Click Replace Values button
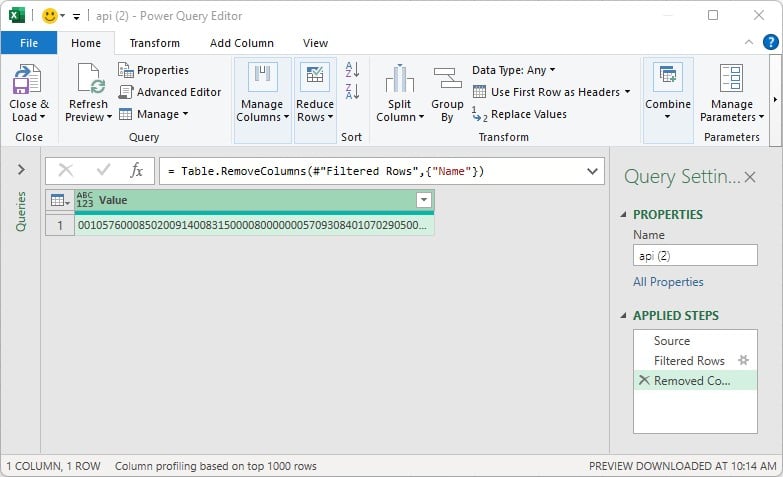Screen dimensions: 783x477 point(520,114)
